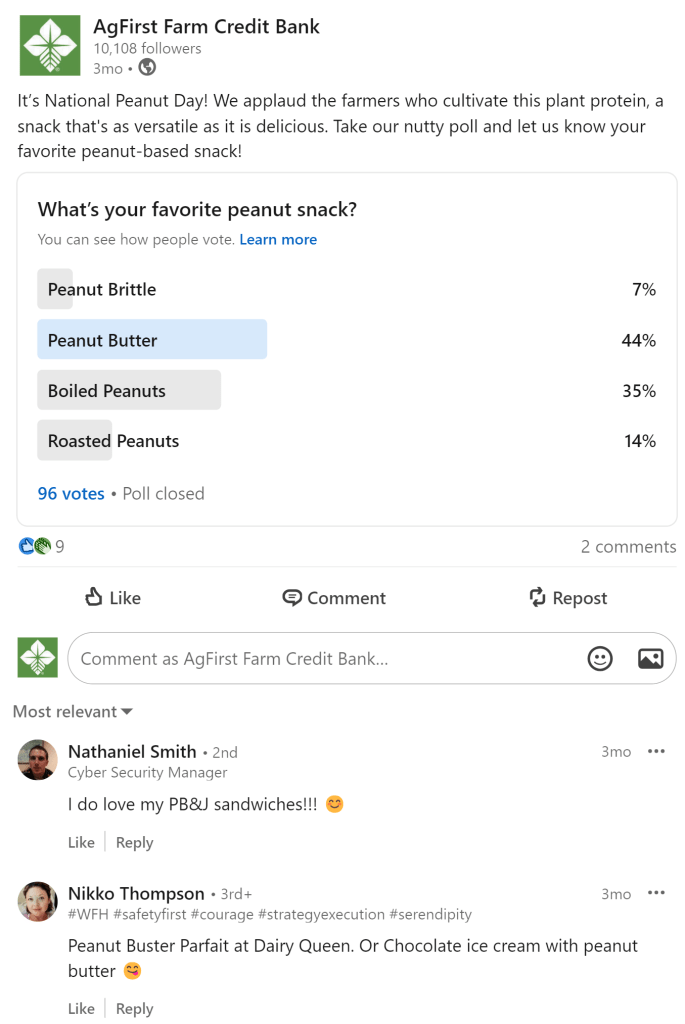View the 96 votes list
The width and height of the screenshot is (685, 1024).
71,493
